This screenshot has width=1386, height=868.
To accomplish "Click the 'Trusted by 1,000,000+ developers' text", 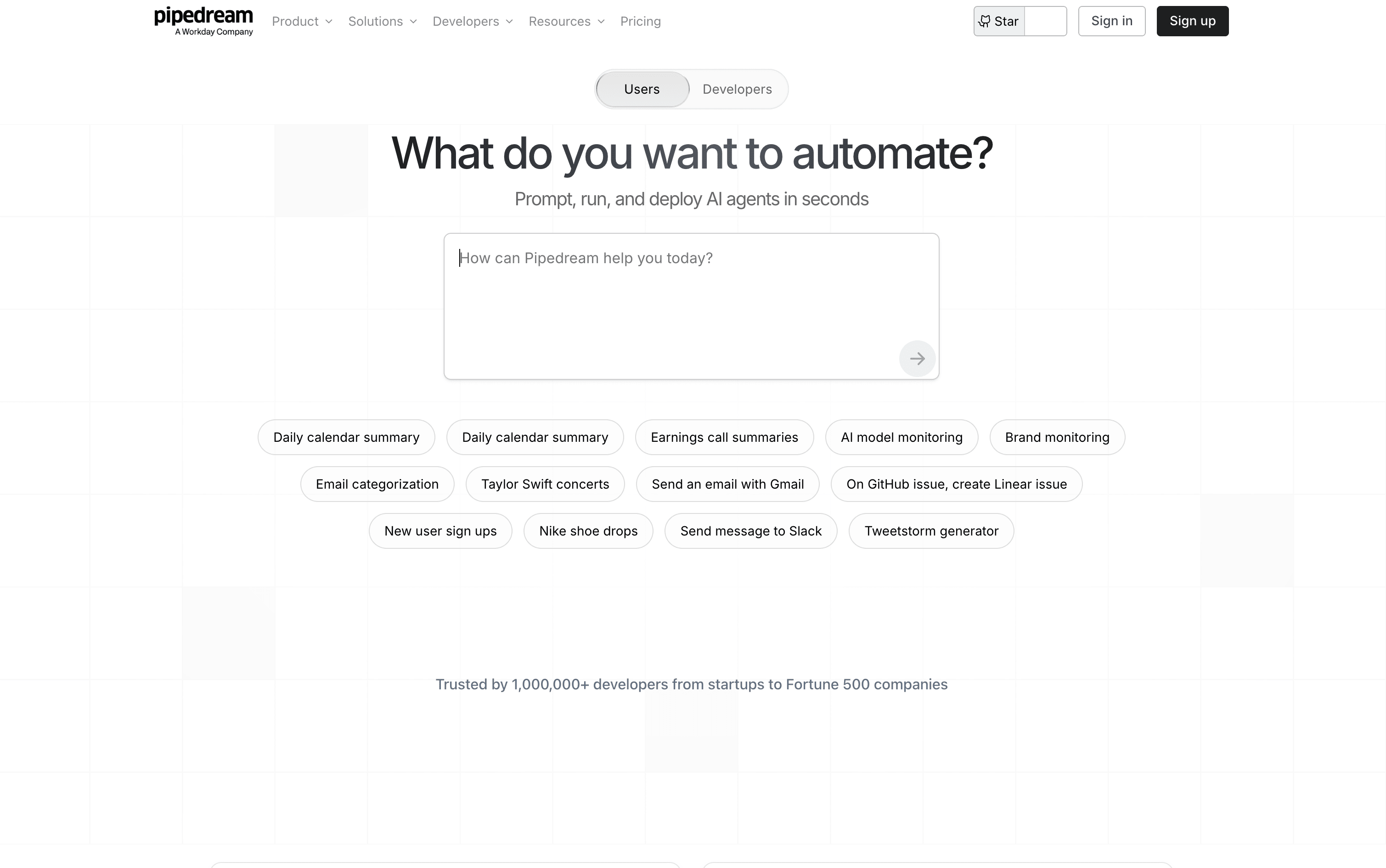I will [x=692, y=684].
